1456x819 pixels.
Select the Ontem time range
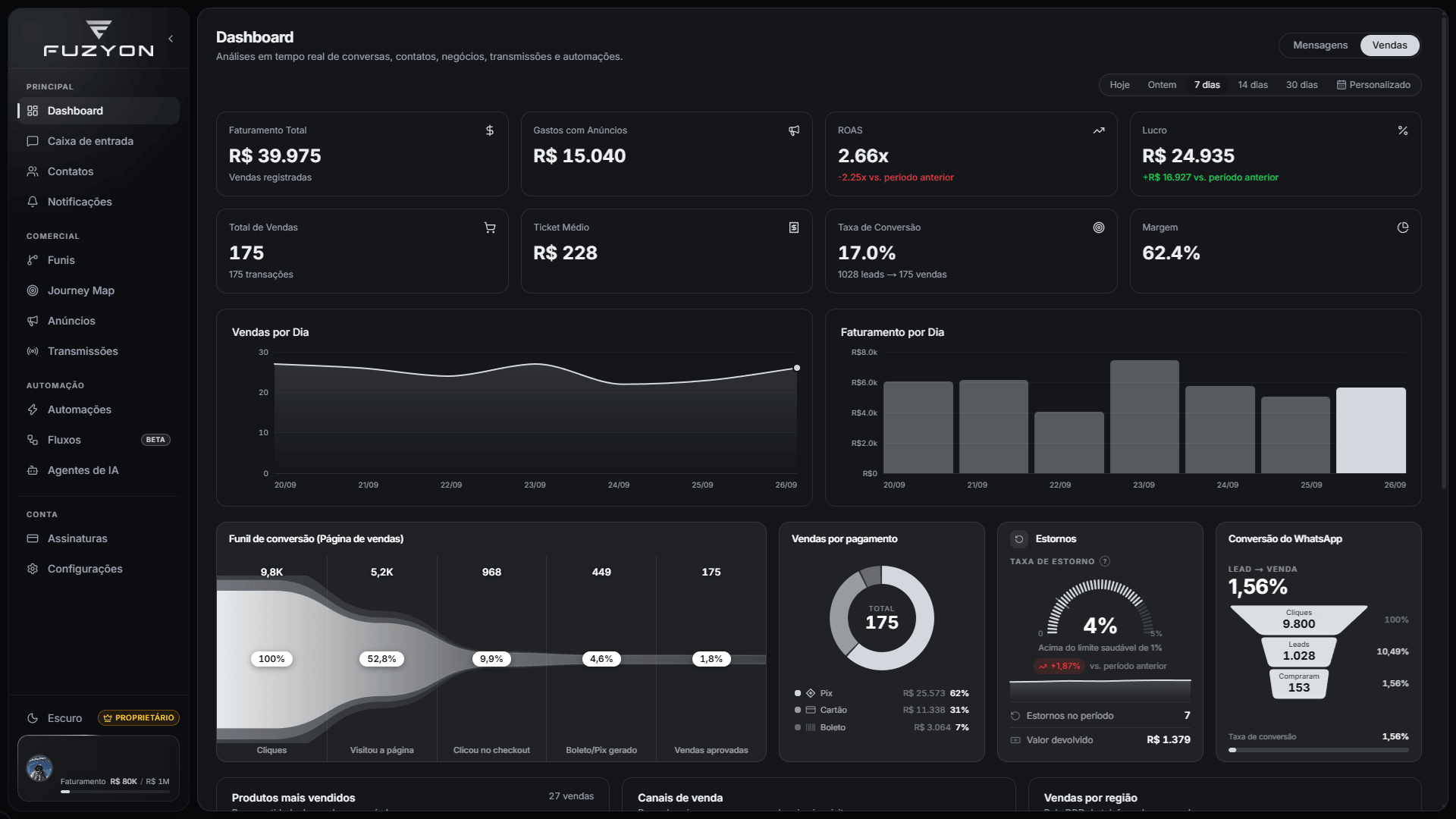(x=1162, y=85)
